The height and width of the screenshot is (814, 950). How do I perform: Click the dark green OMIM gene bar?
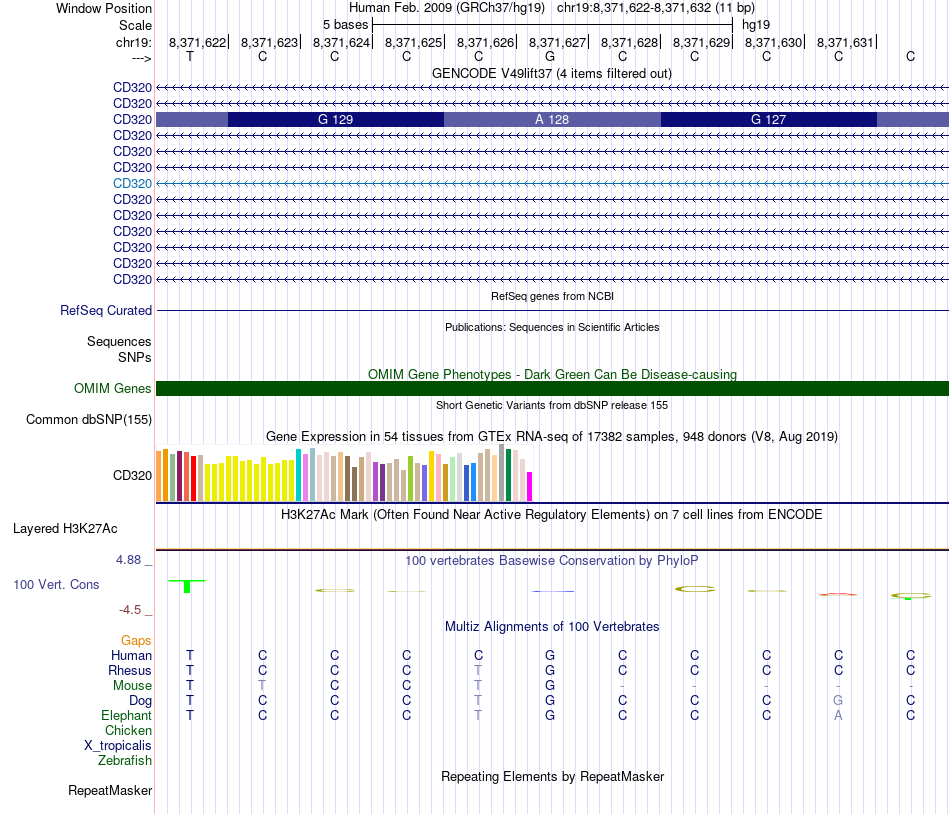pos(552,388)
